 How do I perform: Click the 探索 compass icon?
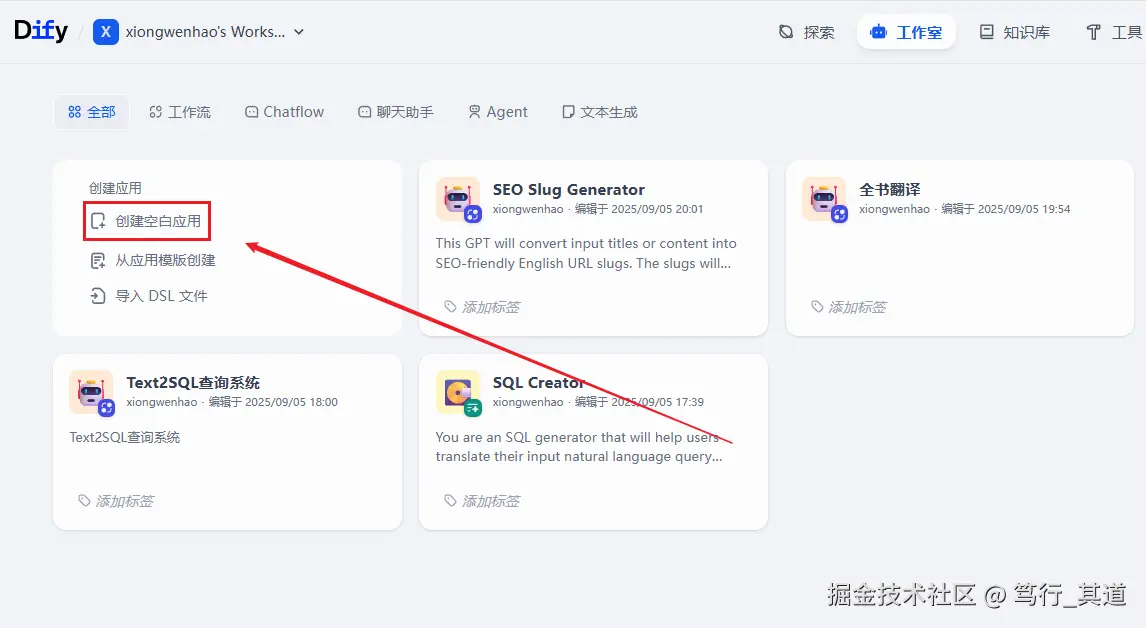click(x=786, y=32)
